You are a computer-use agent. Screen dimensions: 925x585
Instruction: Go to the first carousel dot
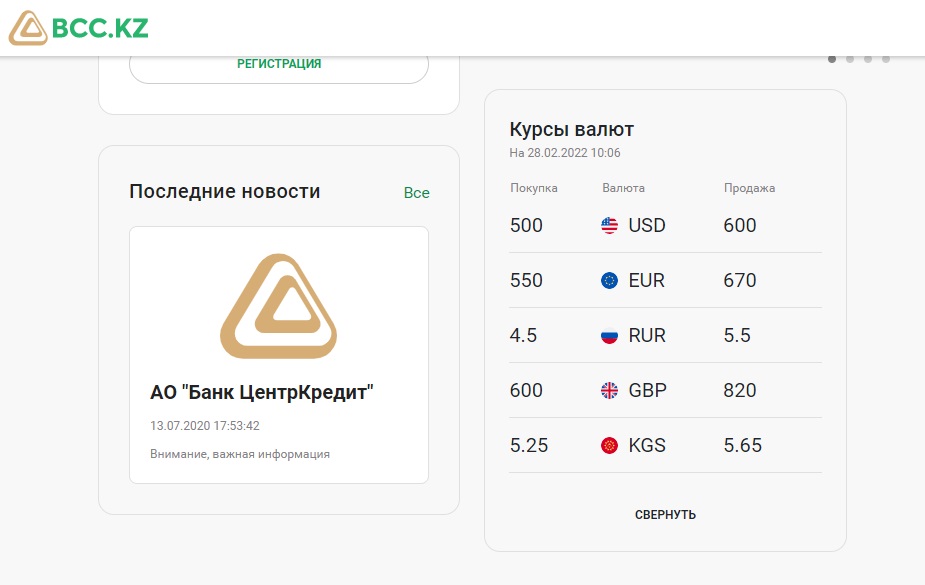click(832, 59)
